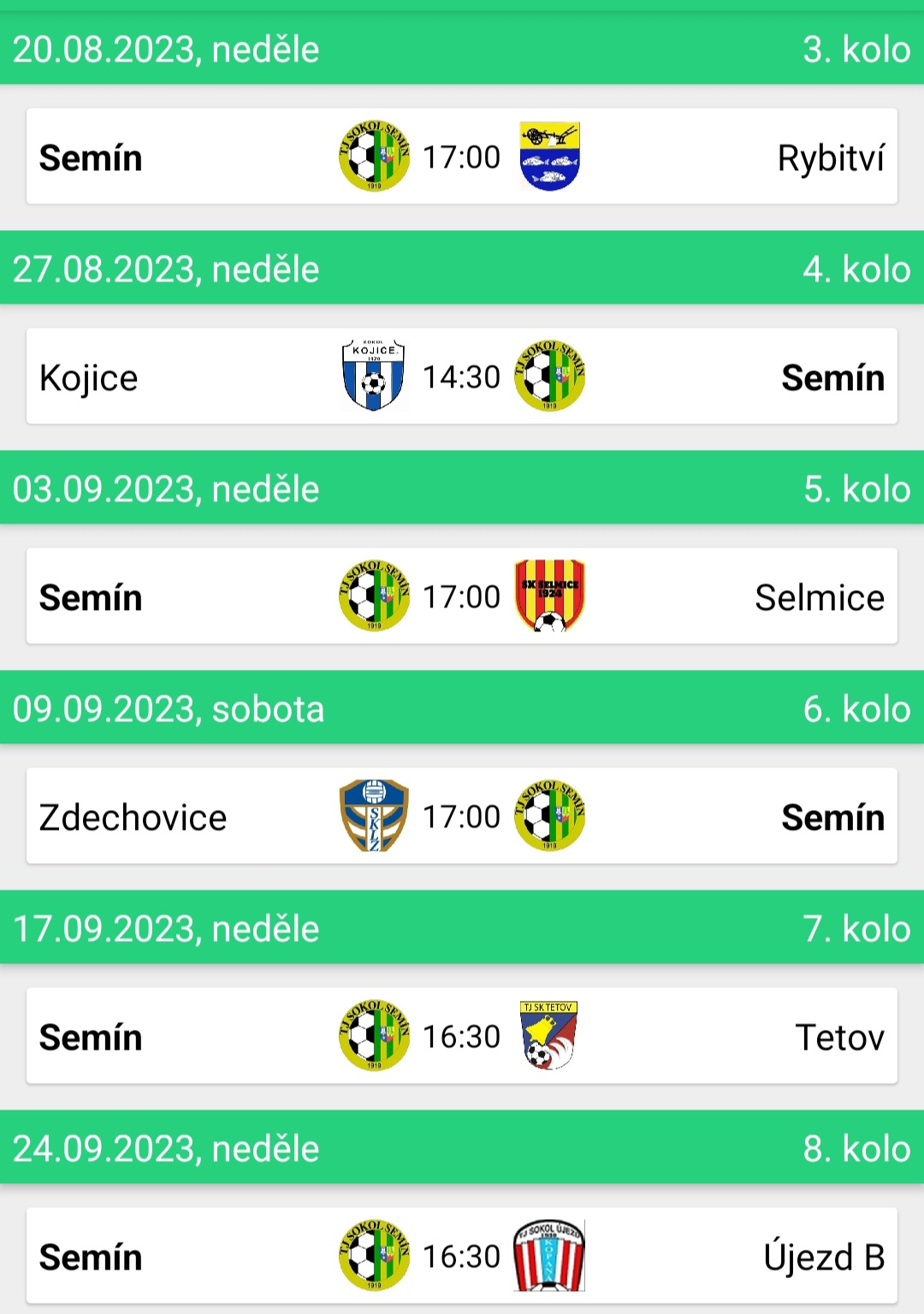The width and height of the screenshot is (924, 1314).
Task: Tap Sokol Újezd striped logo
Action: coord(549,1256)
